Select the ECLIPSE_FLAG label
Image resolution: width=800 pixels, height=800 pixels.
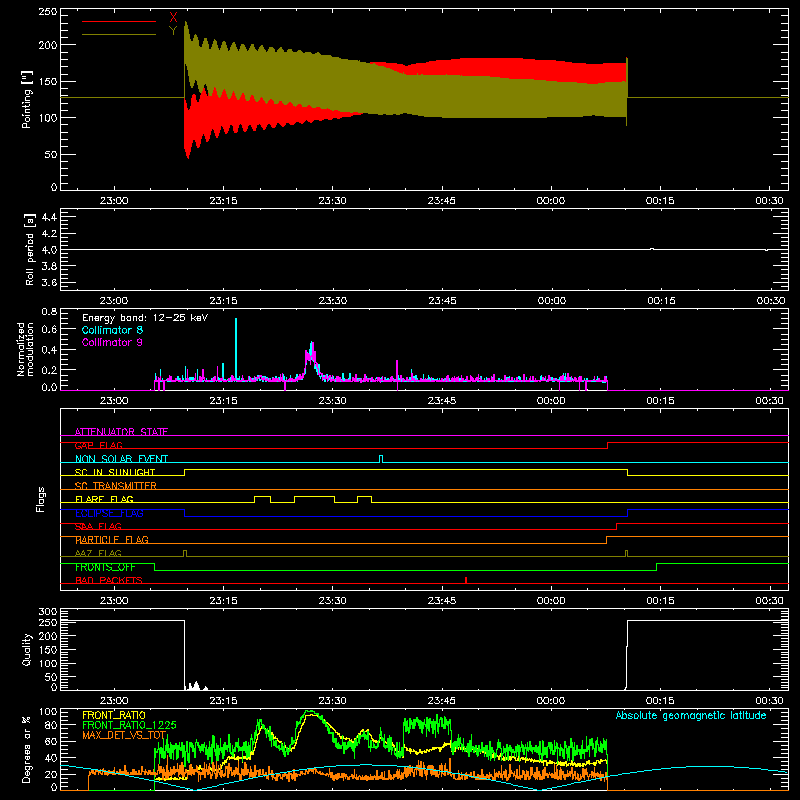(109, 513)
